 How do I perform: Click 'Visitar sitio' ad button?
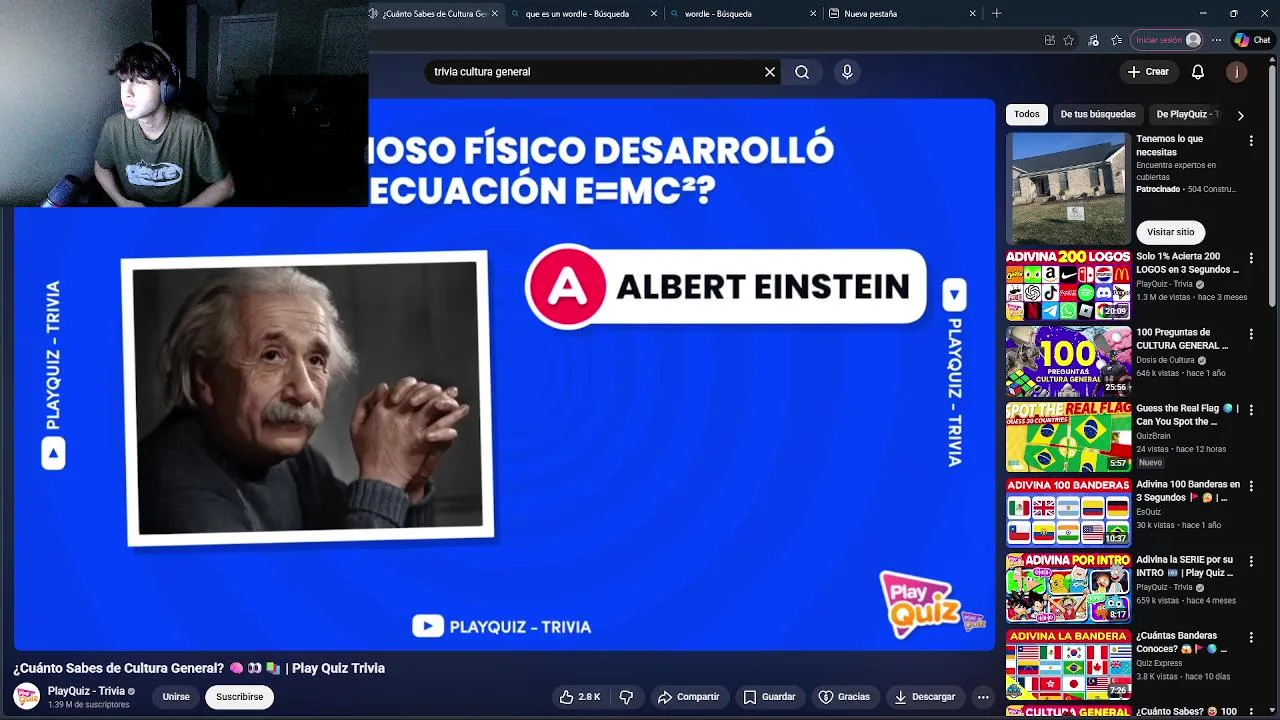[1171, 232]
